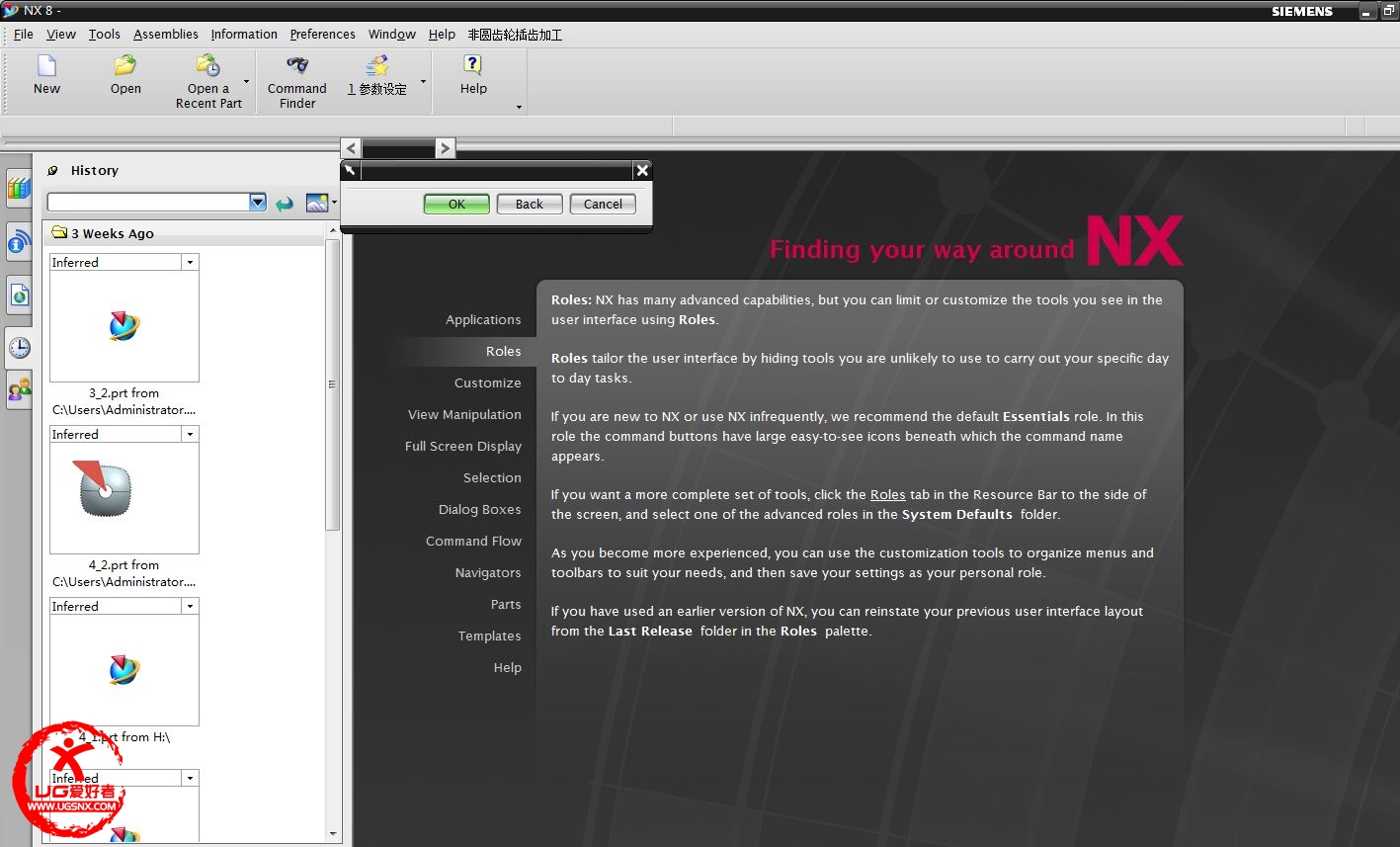Click the History refresh arrow icon
Screen dimensions: 1400x847
tap(285, 203)
